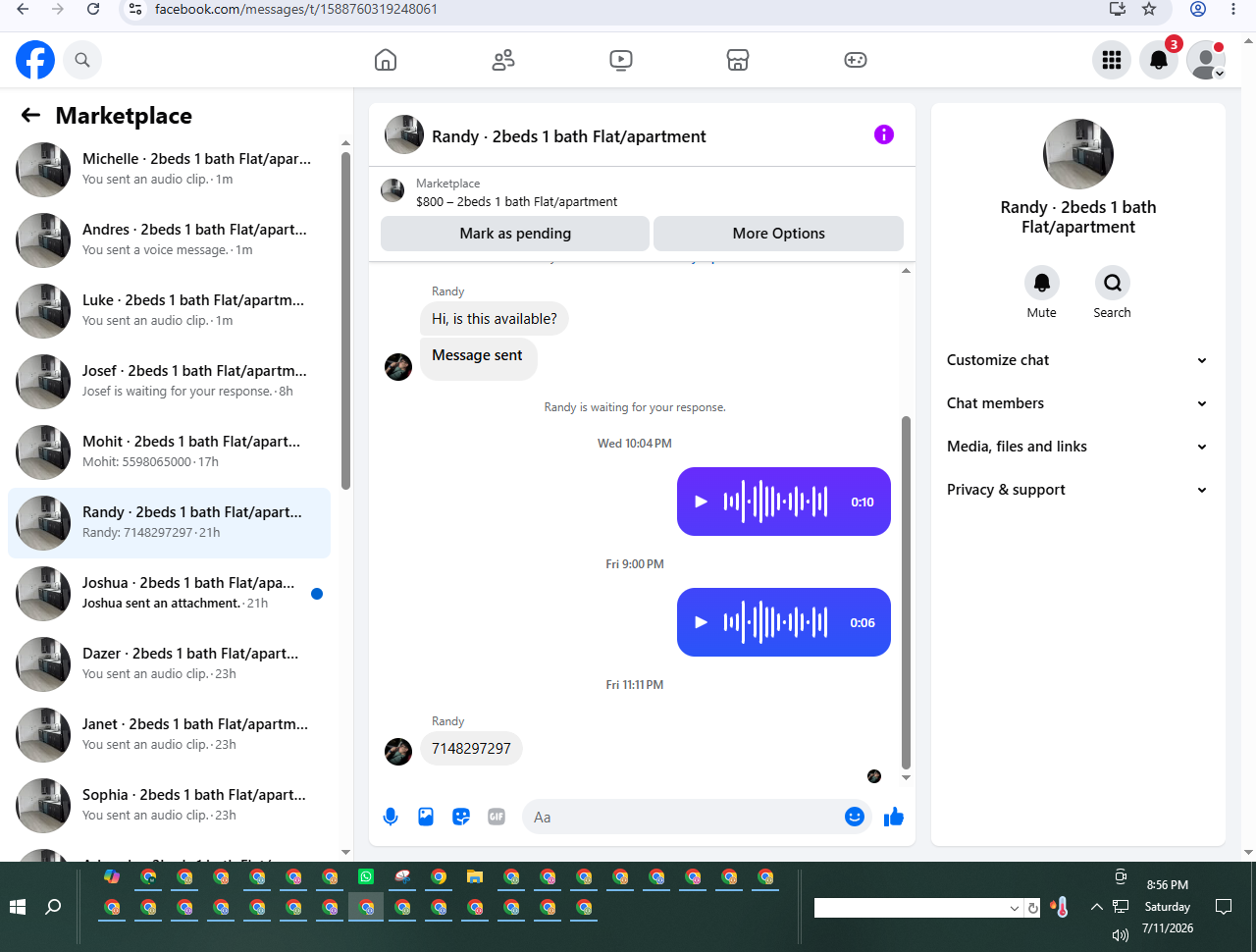Open the notifications bell with badge 3

(1159, 60)
